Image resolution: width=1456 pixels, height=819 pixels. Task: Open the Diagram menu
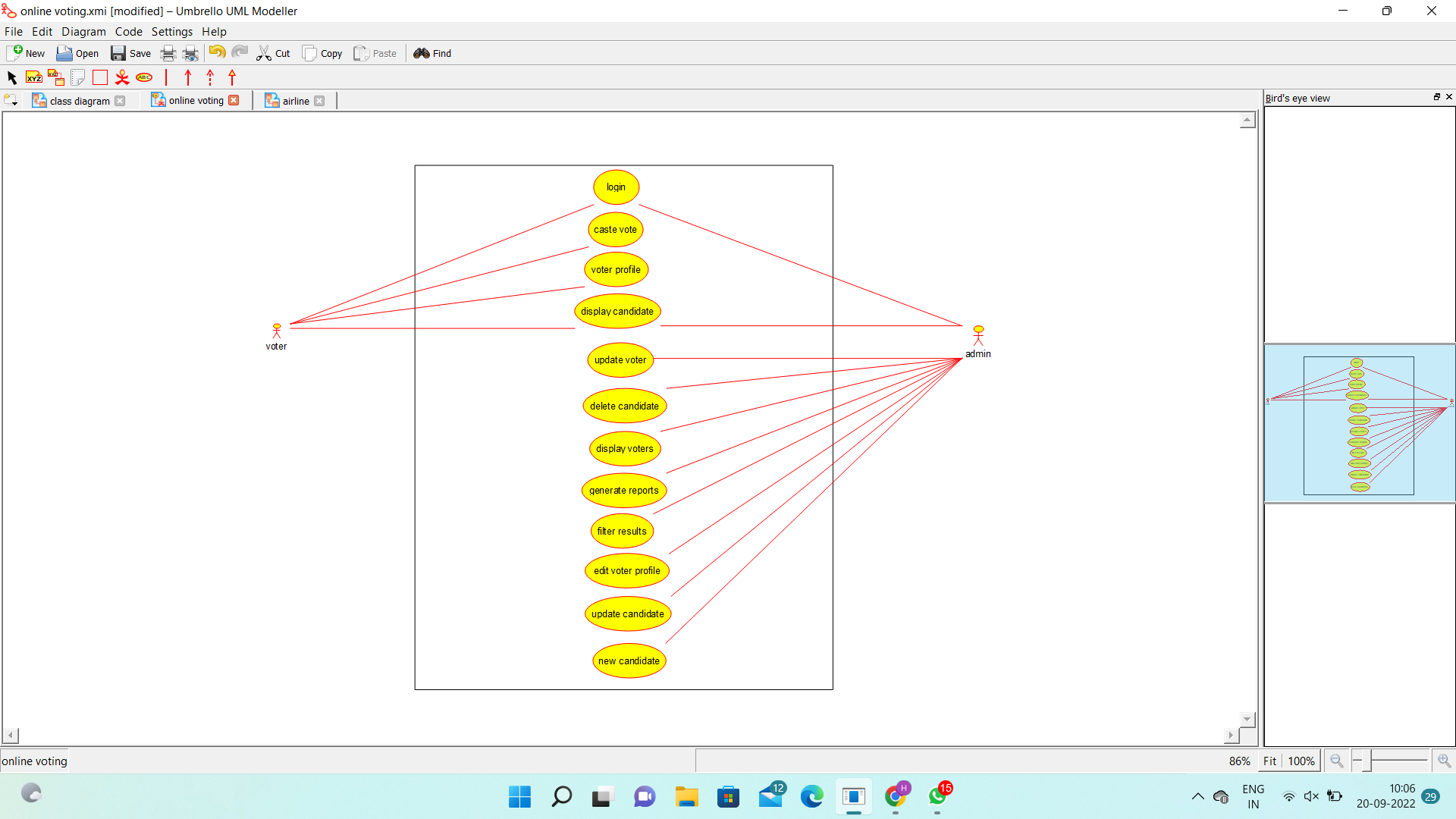pos(83,32)
